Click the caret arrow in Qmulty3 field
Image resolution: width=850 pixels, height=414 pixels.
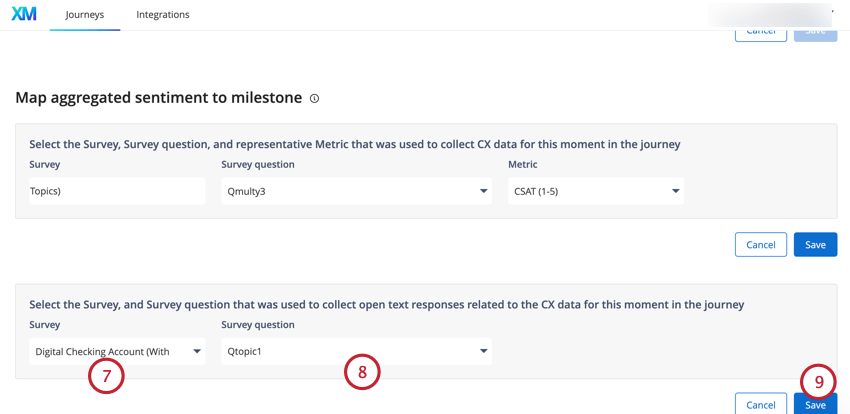pyautogui.click(x=483, y=191)
